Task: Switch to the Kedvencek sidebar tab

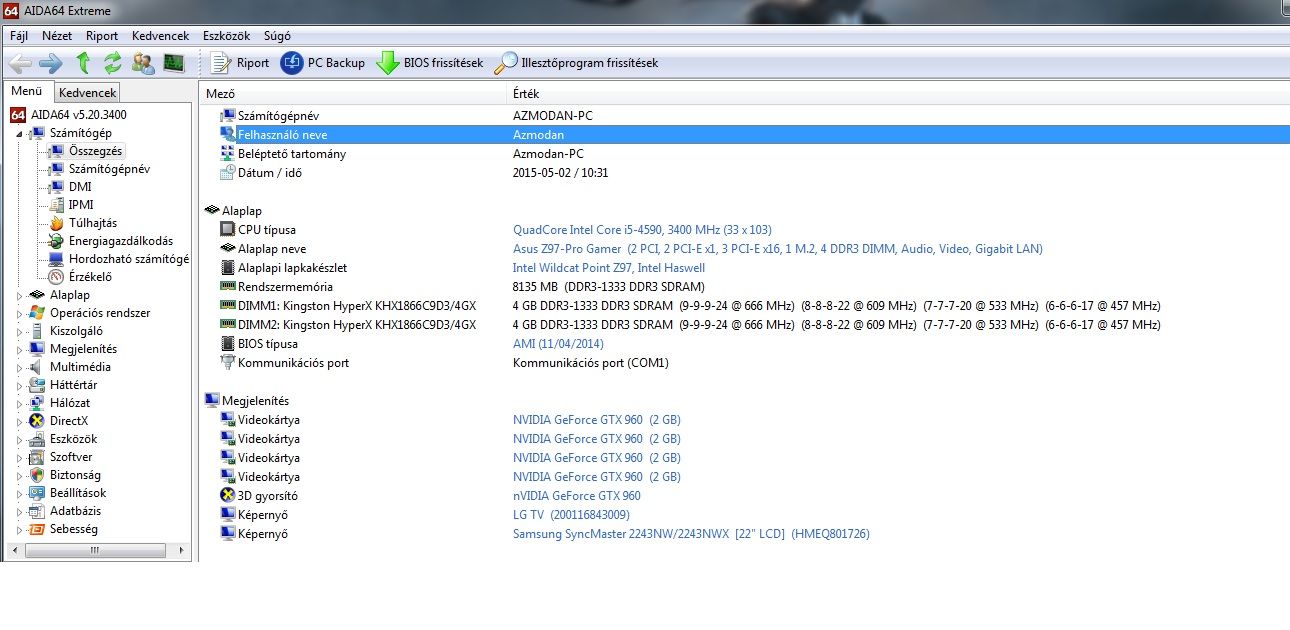Action: coord(88,93)
